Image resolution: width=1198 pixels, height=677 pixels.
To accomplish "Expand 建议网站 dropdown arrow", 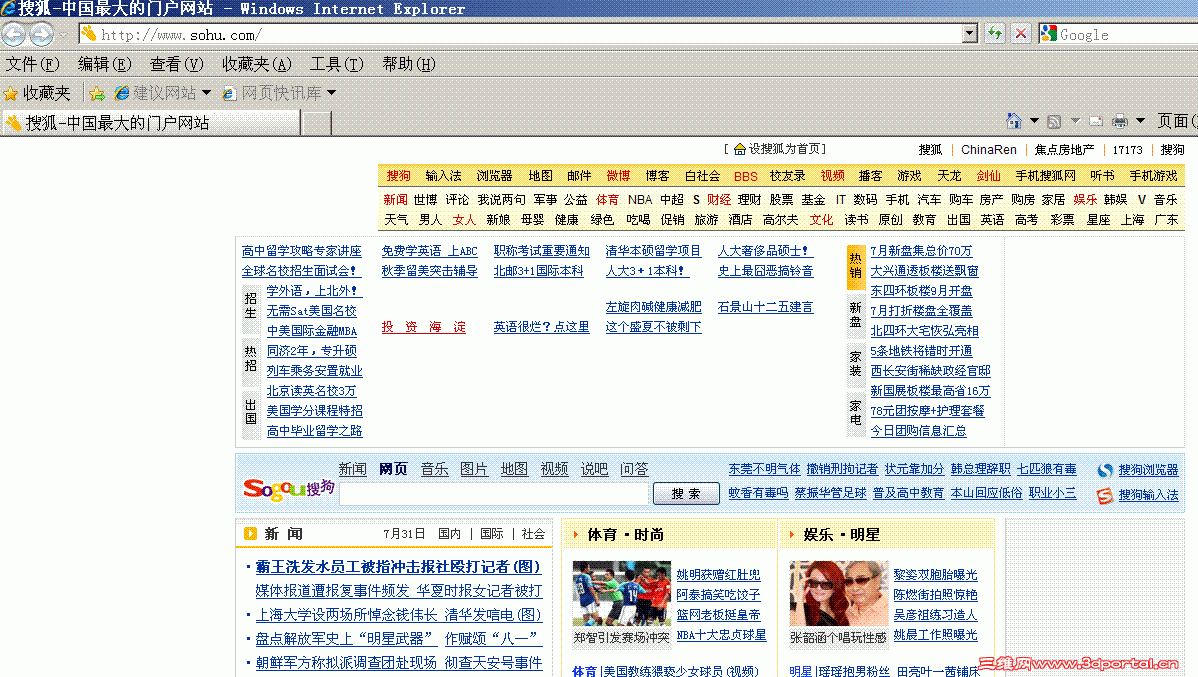I will (x=206, y=93).
